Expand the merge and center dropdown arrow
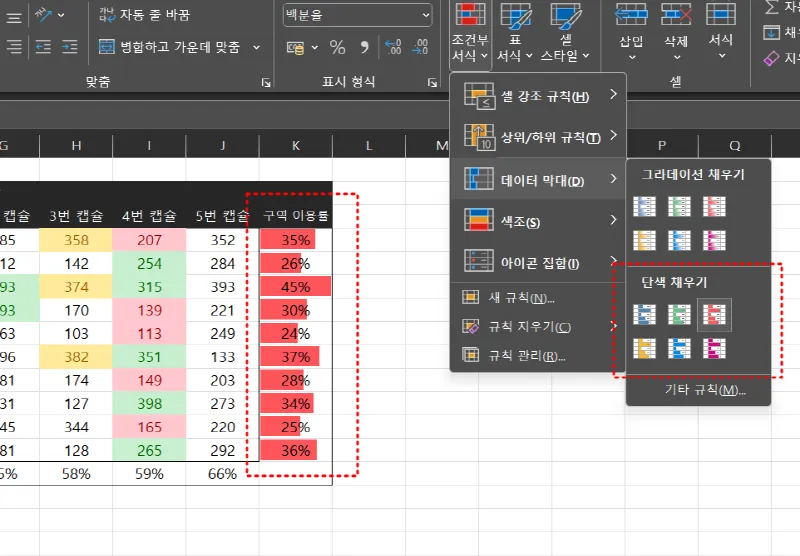Viewport: 800px width, 556px height. click(x=256, y=47)
